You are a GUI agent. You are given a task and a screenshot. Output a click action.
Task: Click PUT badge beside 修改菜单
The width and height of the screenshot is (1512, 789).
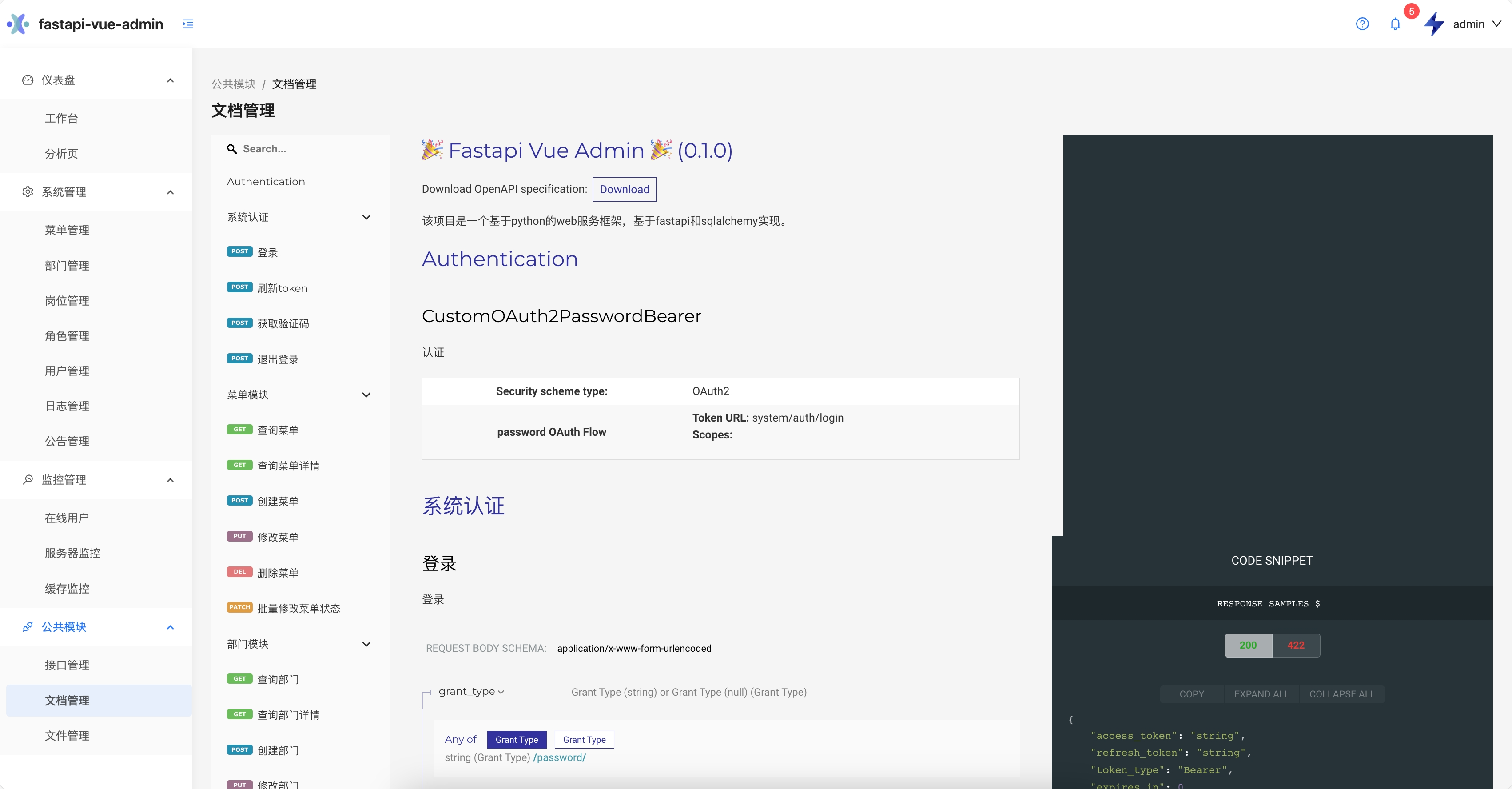tap(239, 537)
